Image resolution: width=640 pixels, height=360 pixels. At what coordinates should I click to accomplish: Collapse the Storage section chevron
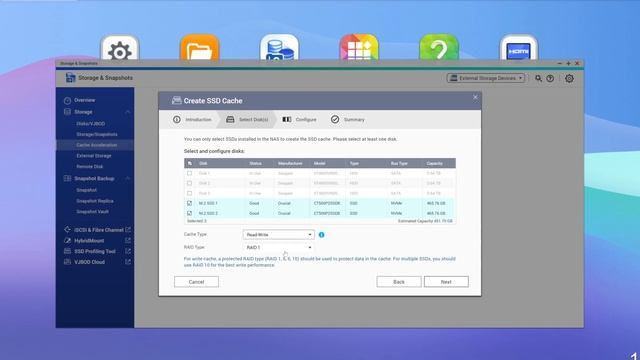(128, 111)
